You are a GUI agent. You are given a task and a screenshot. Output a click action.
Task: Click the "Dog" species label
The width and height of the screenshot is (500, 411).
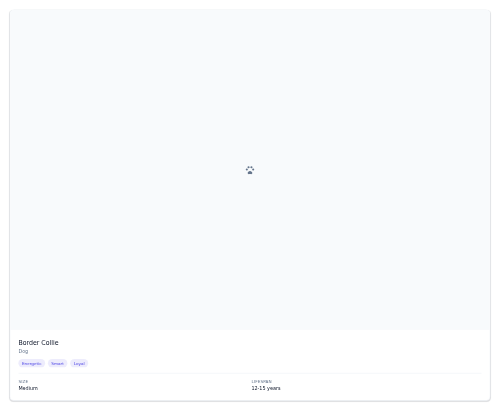coord(23,351)
